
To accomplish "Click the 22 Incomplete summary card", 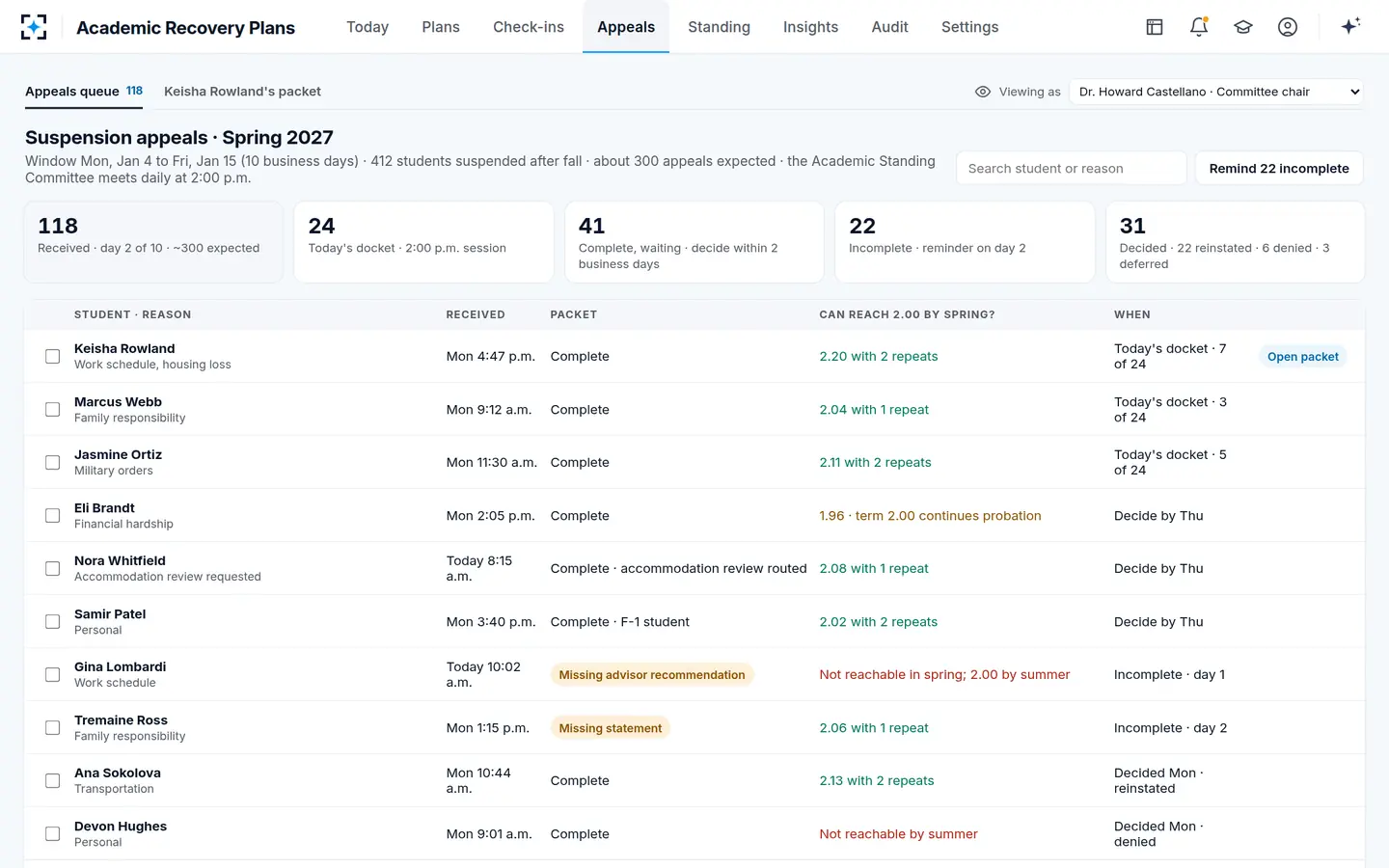I will tap(965, 241).
